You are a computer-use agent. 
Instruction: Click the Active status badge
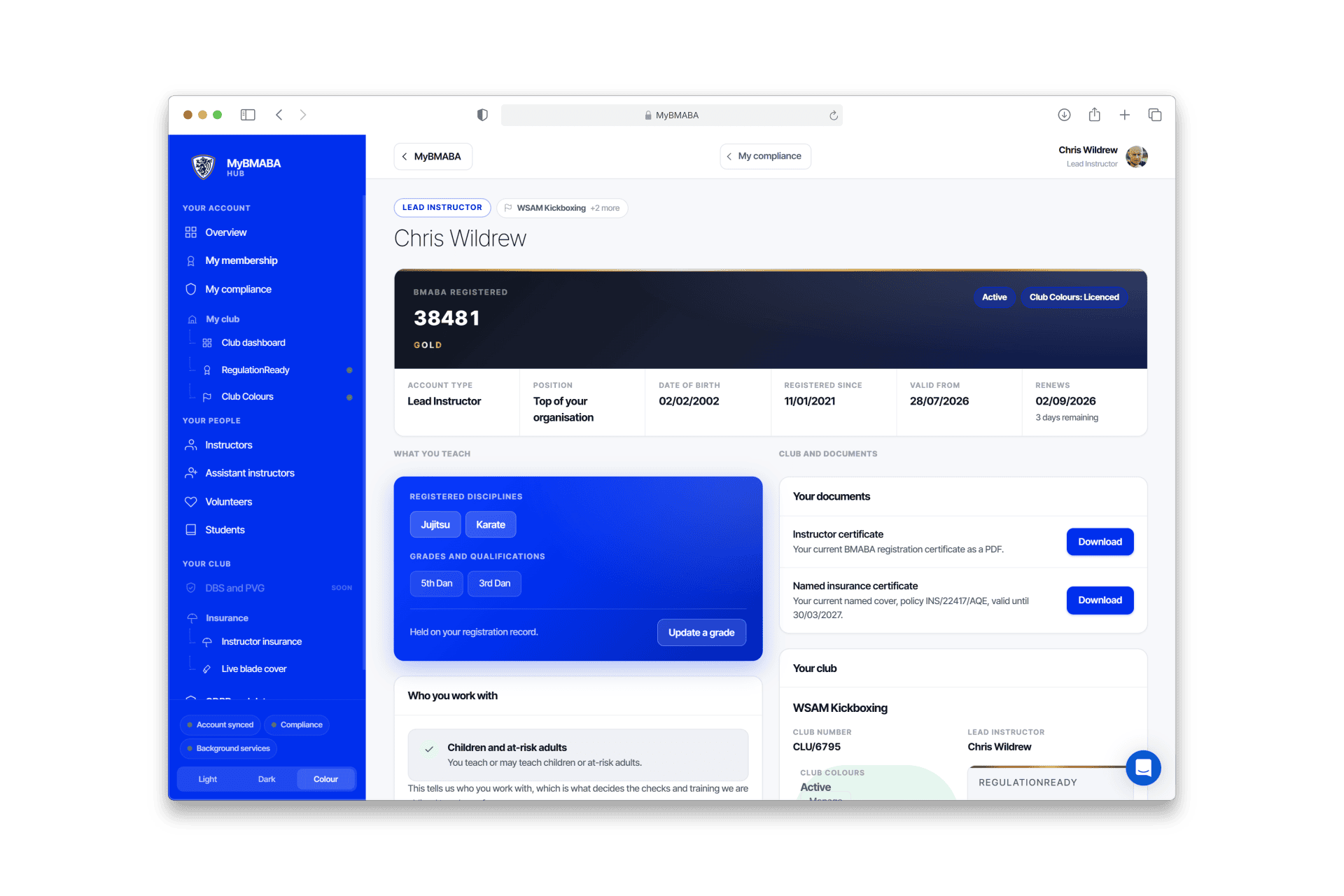pos(994,297)
